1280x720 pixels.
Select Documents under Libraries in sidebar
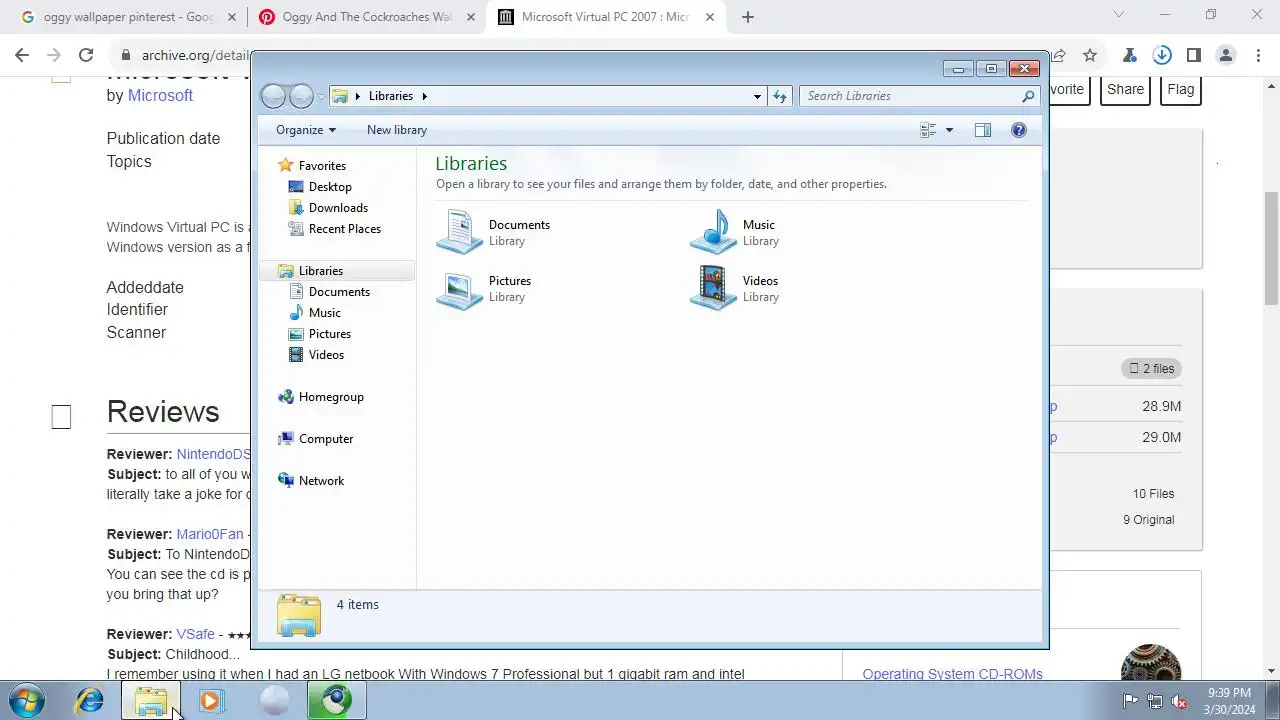[339, 292]
